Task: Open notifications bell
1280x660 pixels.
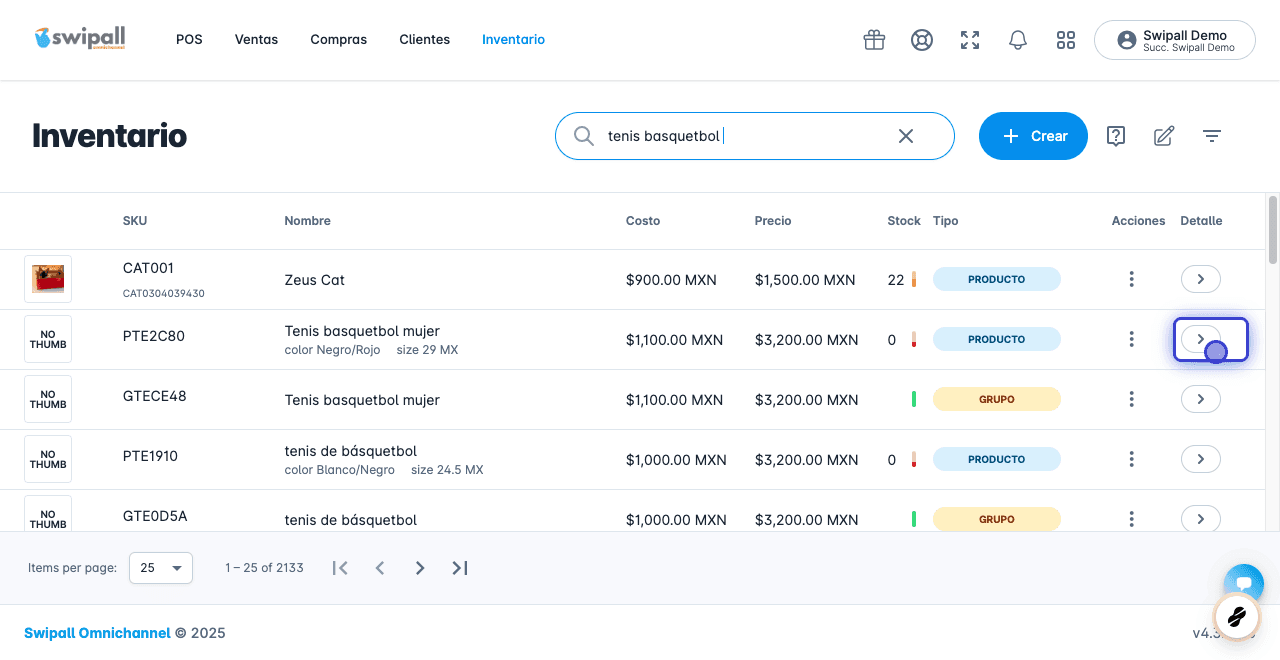Action: 1018,40
